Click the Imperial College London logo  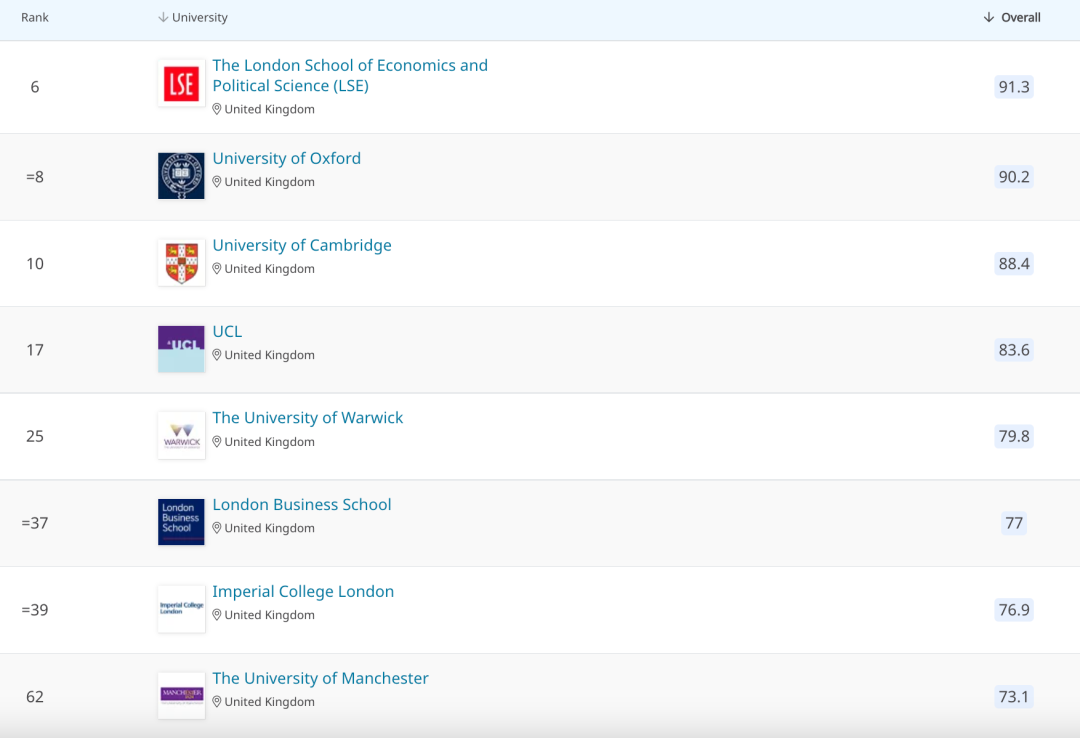pyautogui.click(x=181, y=609)
